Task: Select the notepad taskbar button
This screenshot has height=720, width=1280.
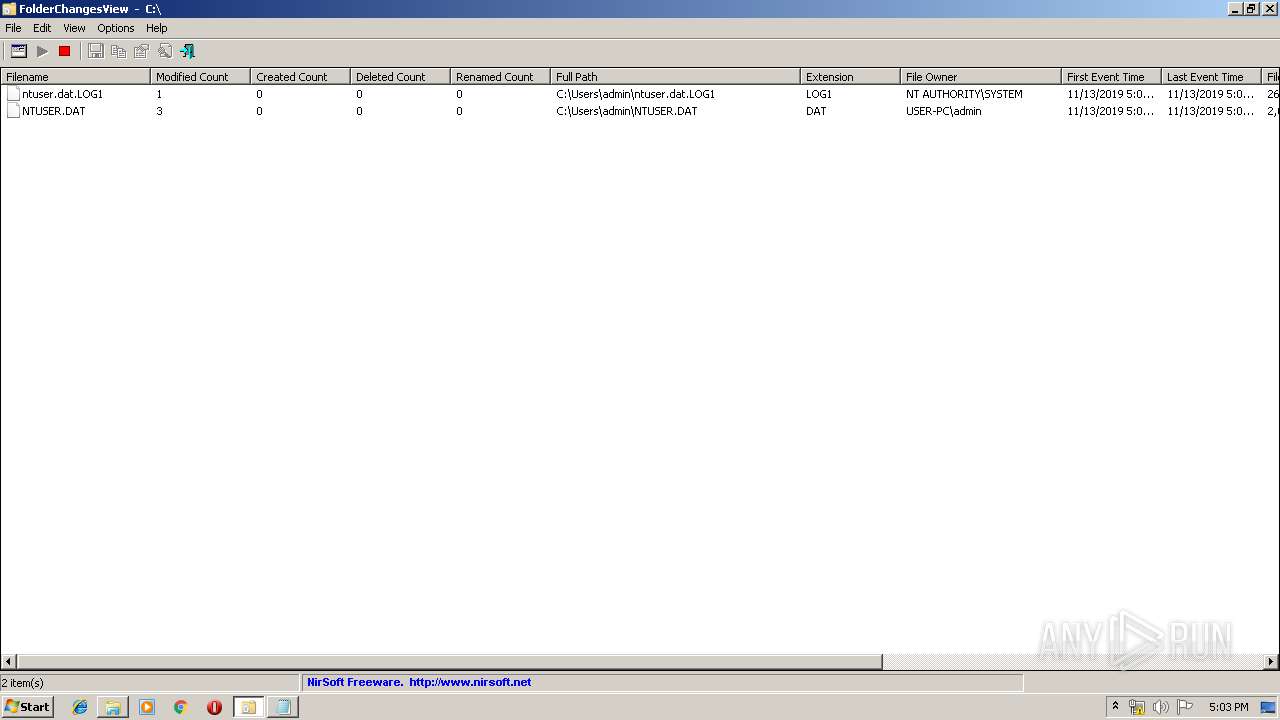Action: (283, 707)
